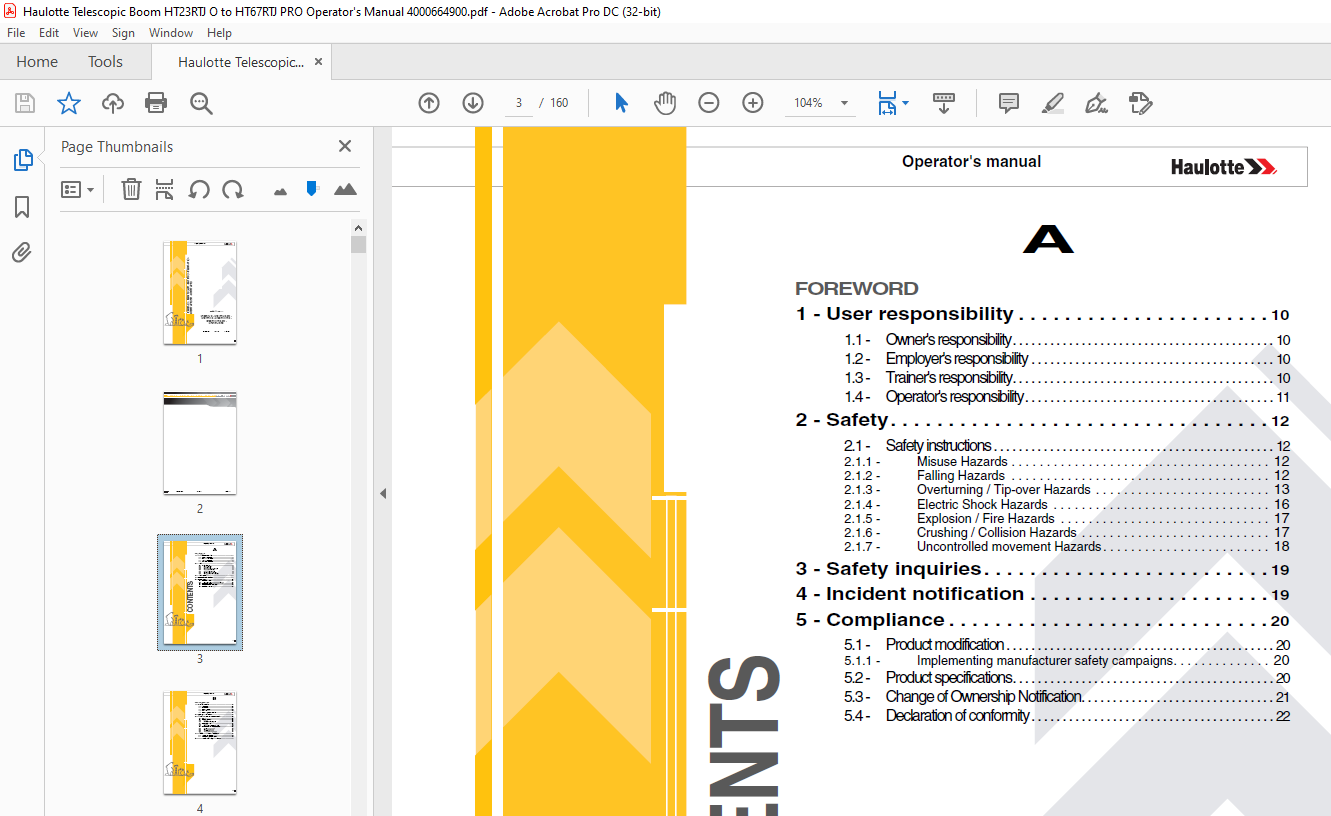Bookmark this file with the star icon
Viewport: 1331px width, 816px height.
pos(68,103)
